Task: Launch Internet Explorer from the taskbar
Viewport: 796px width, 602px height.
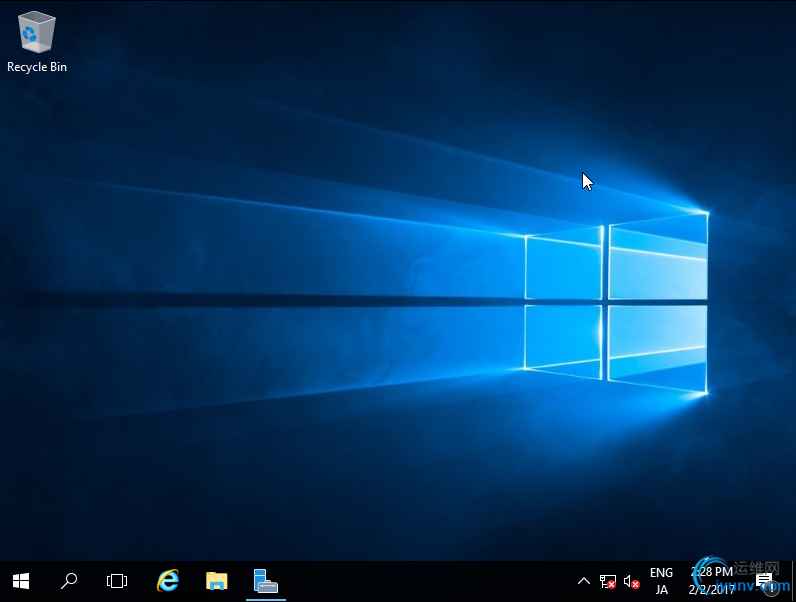Action: (168, 581)
